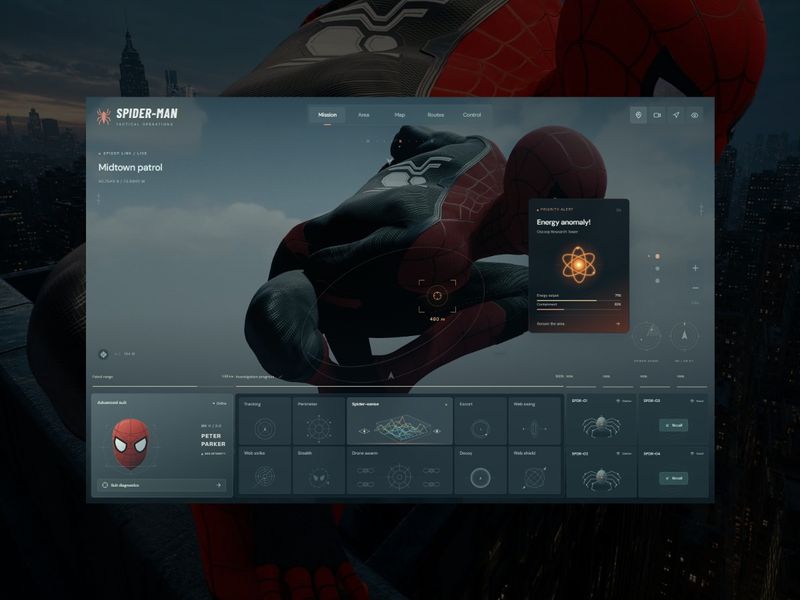Screen dimensions: 800x600
Task: Open Suit diagnostics
Action: [161, 485]
